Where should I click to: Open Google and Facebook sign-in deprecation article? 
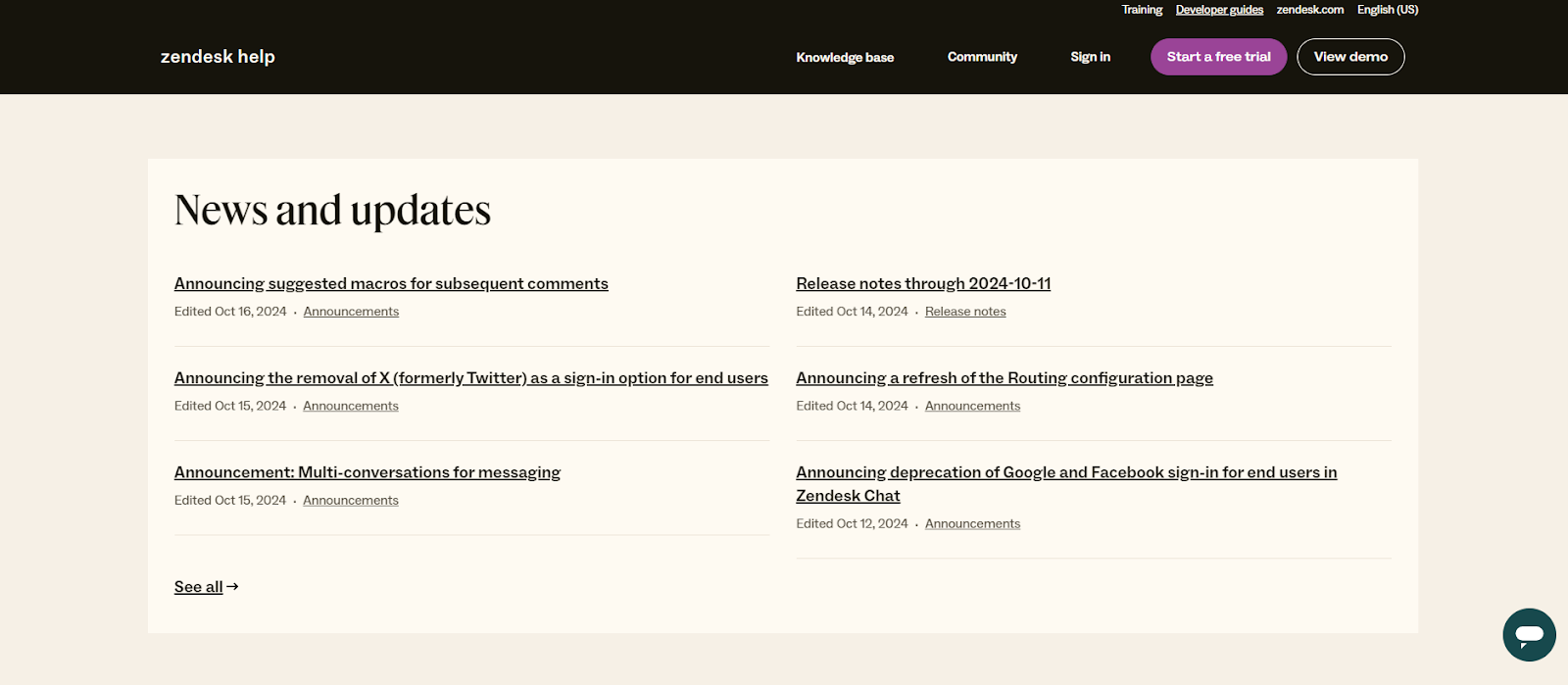[1066, 484]
